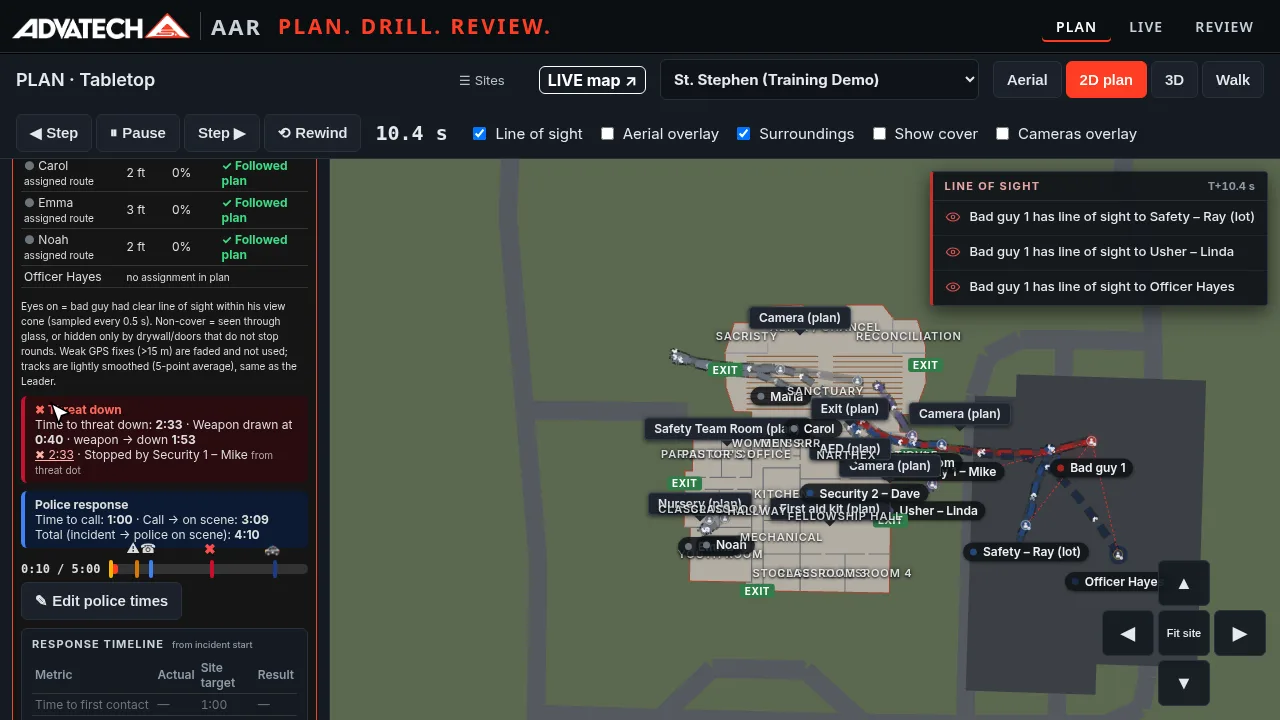This screenshot has height=720, width=1280.
Task: Switch to the Walk view
Action: pos(1233,80)
